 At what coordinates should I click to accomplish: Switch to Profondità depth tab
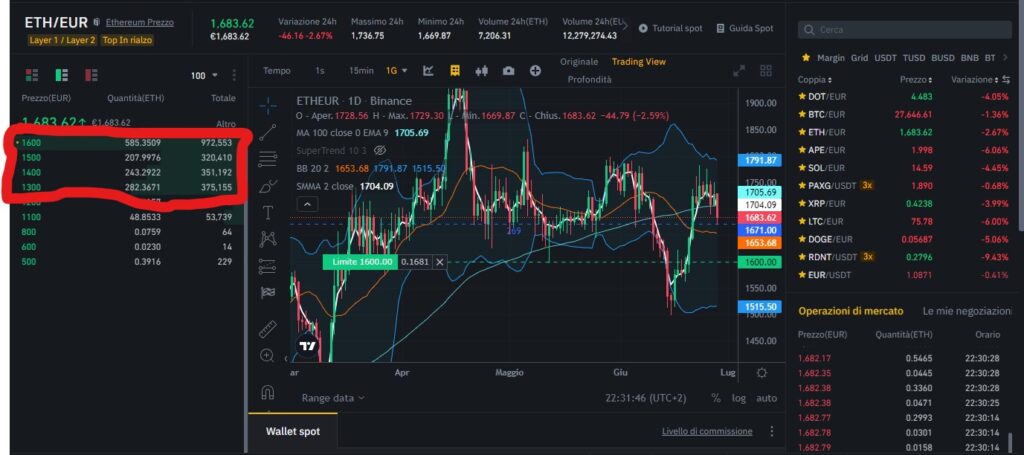tap(590, 80)
